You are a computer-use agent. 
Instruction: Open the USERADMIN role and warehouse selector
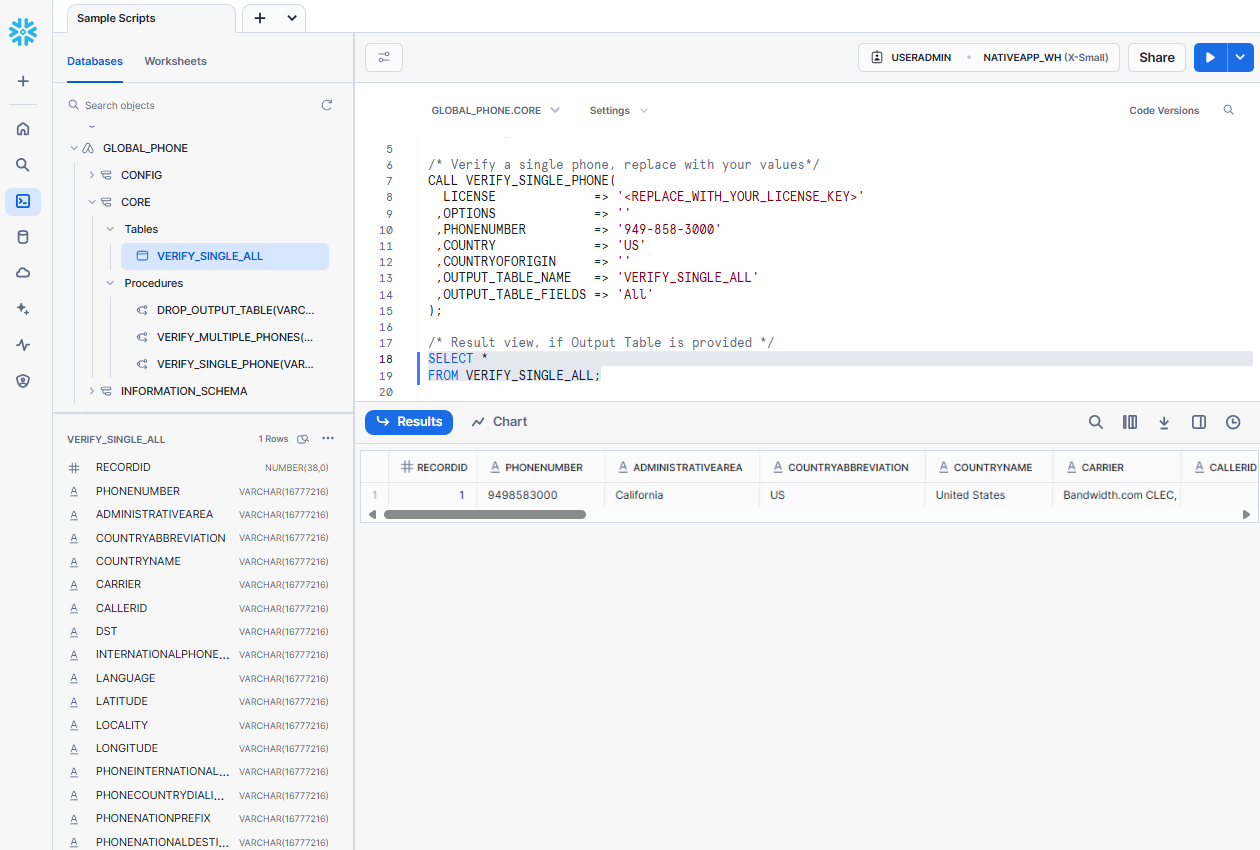point(988,58)
